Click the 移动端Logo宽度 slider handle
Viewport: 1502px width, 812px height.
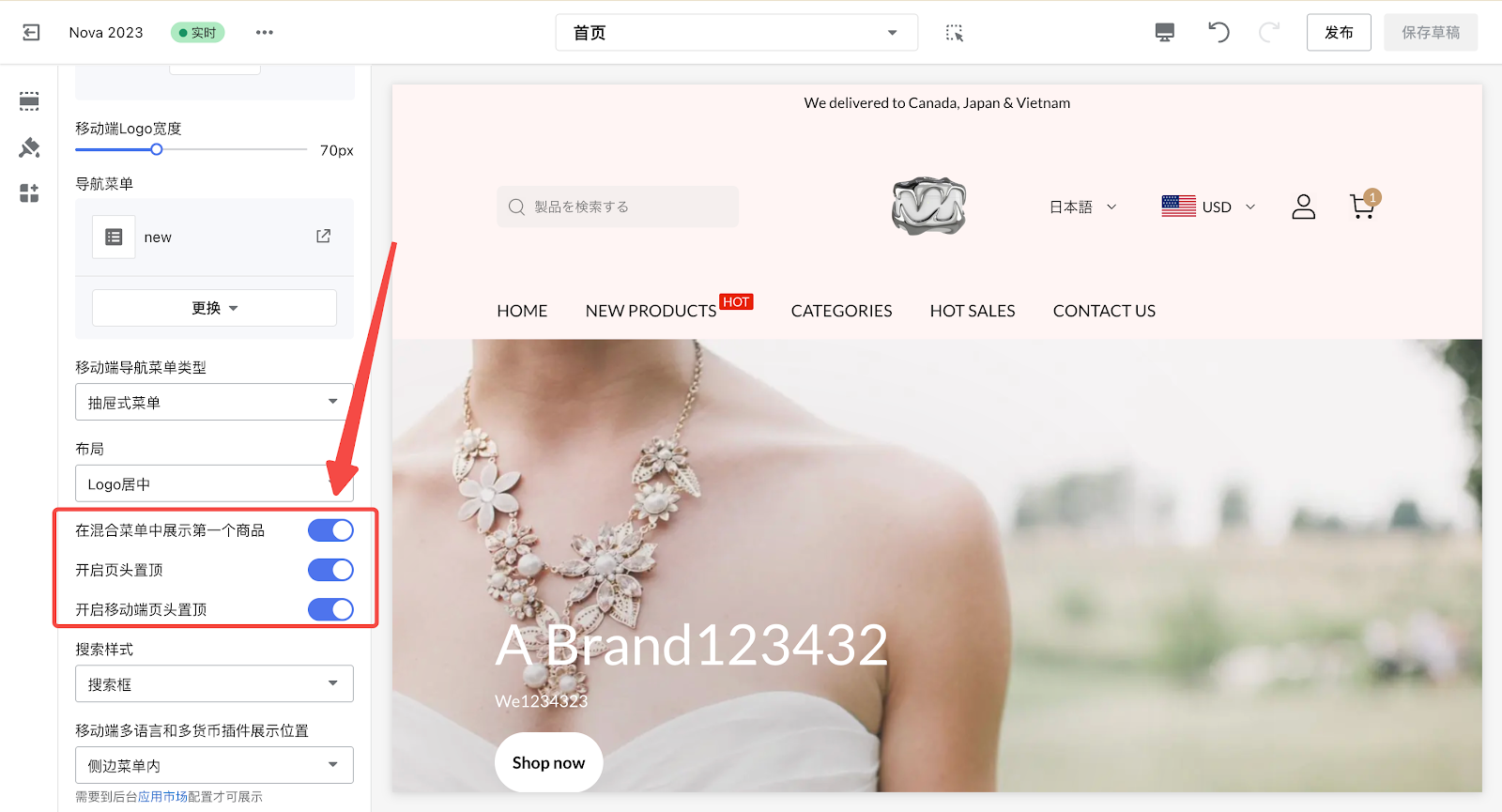click(157, 149)
